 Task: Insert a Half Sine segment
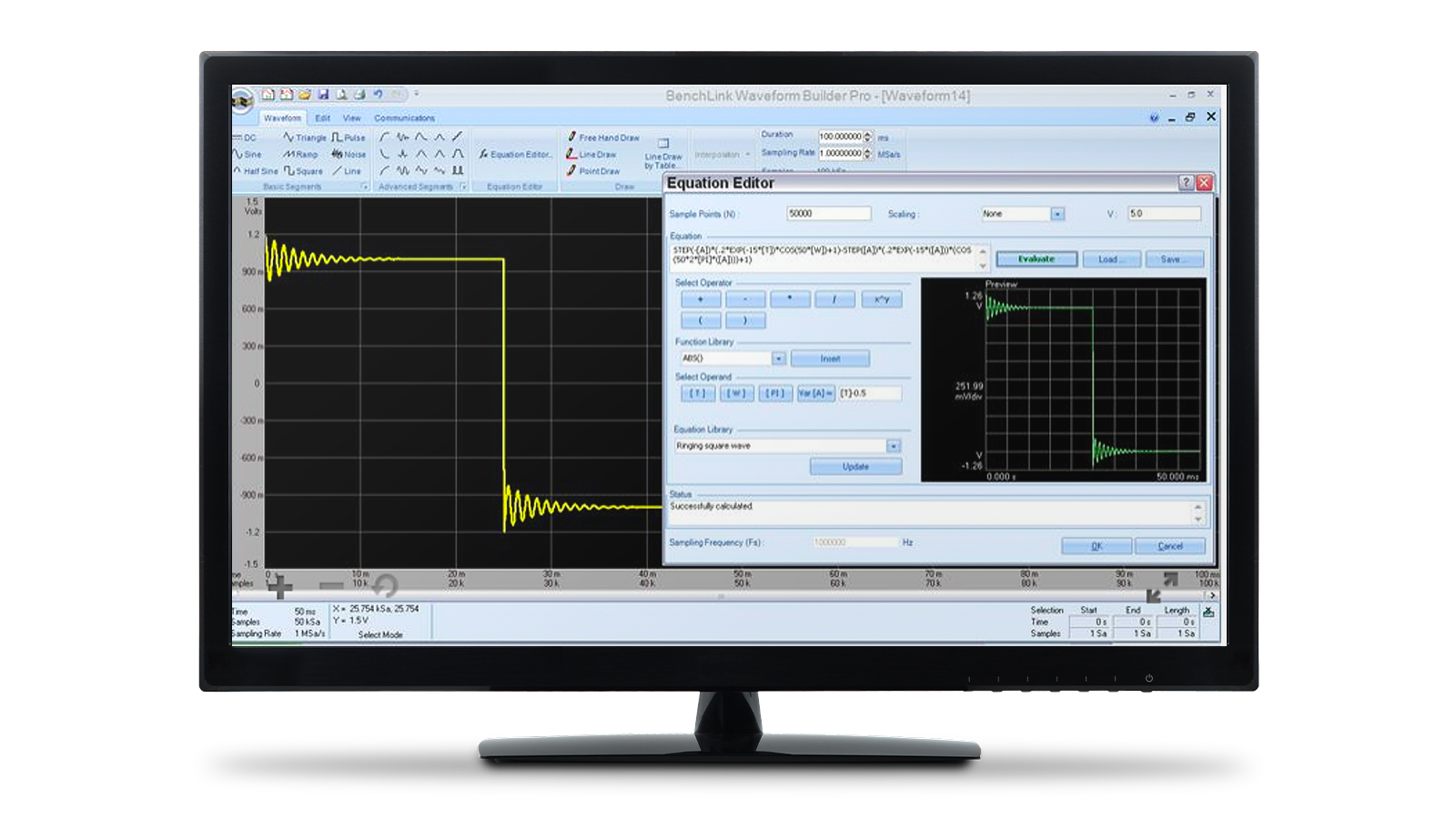pos(256,171)
